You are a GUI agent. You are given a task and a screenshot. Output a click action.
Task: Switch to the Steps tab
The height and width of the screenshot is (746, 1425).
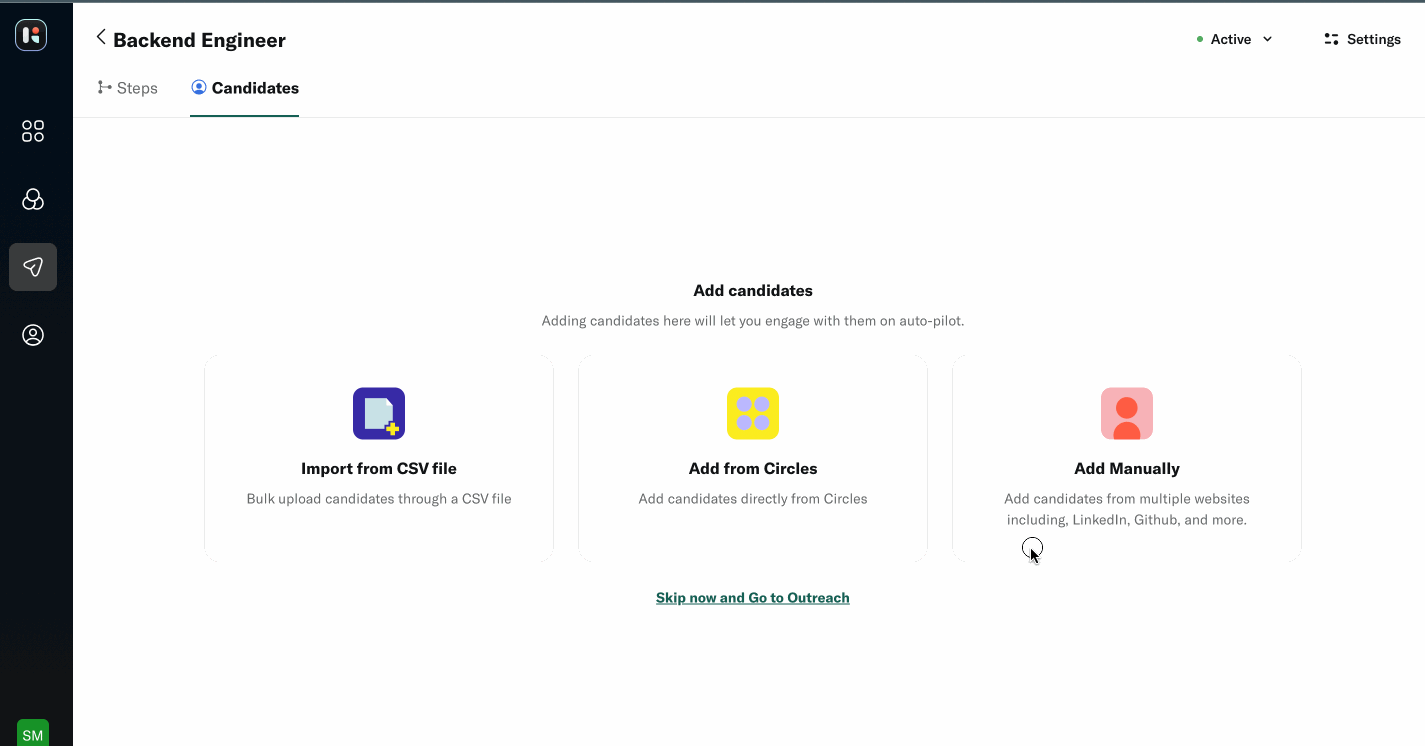pyautogui.click(x=127, y=88)
